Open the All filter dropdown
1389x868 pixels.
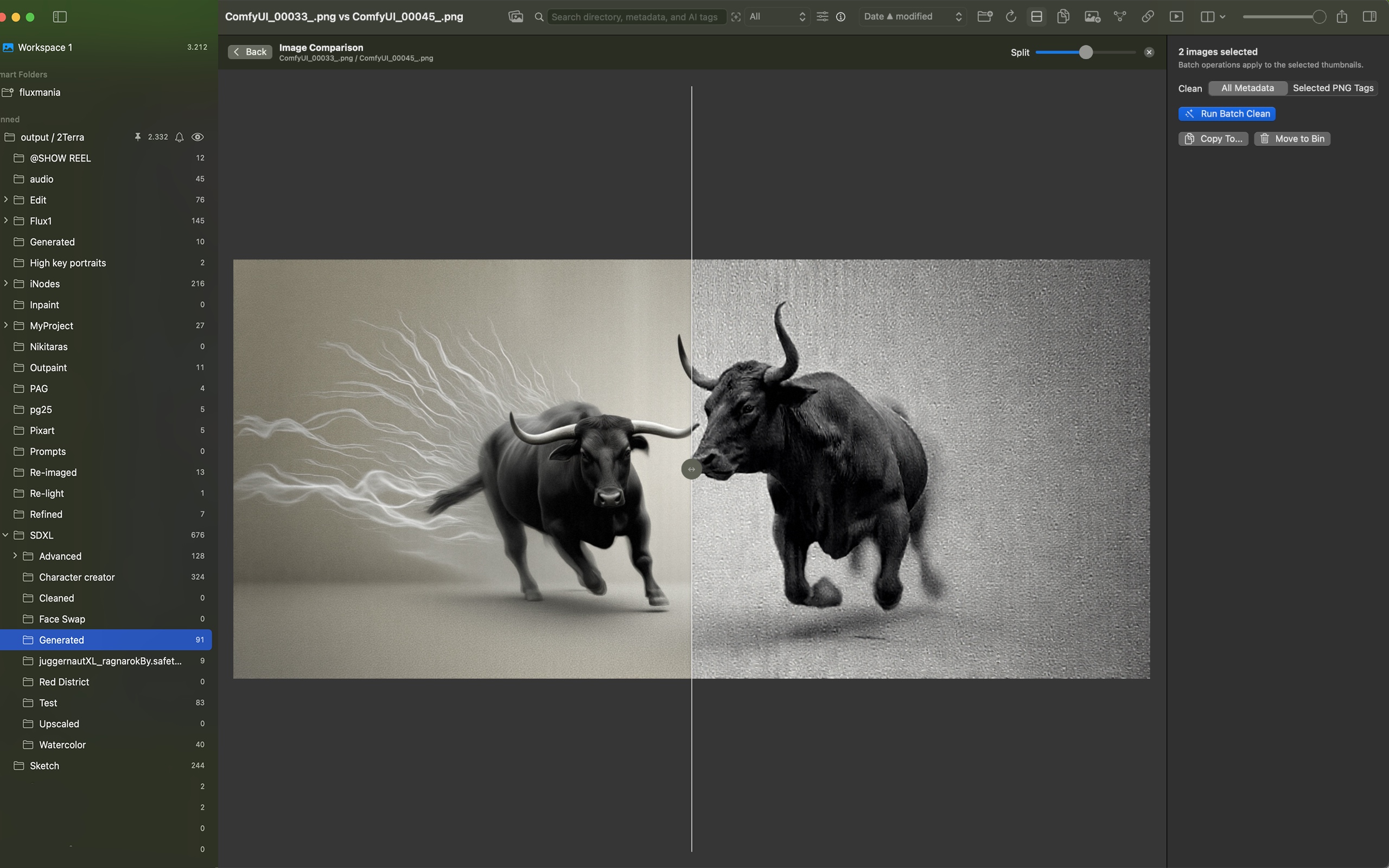[x=777, y=17]
